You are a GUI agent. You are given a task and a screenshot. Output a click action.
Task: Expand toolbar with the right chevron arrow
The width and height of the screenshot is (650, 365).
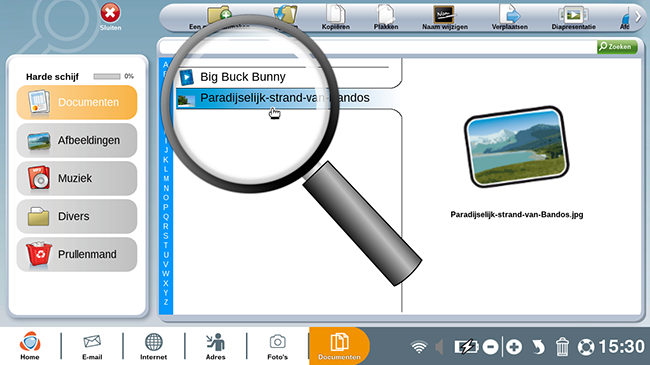click(638, 17)
